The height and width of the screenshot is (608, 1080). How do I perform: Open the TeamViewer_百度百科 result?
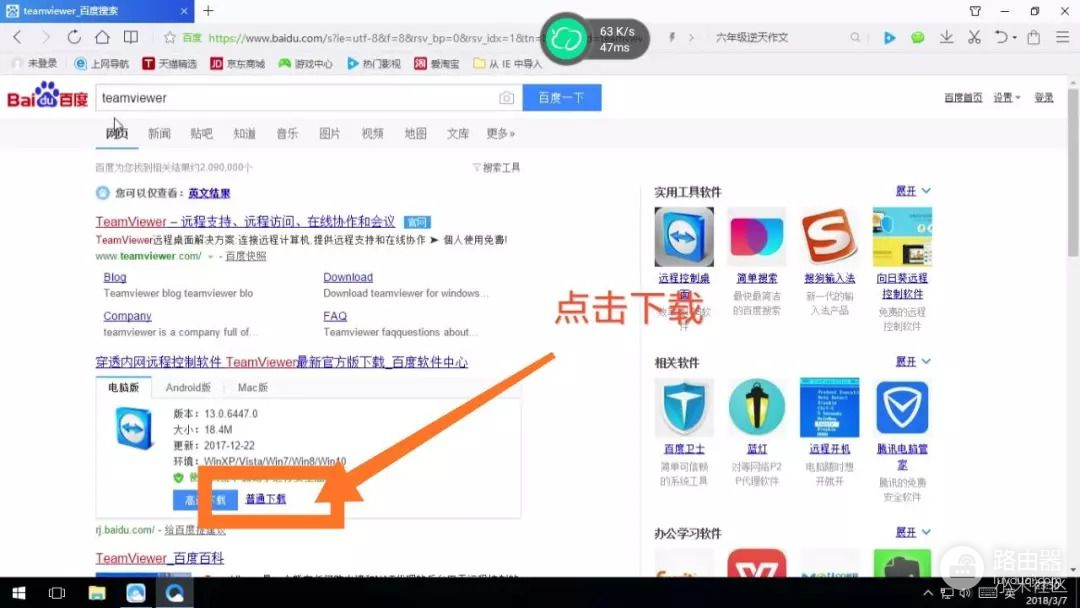(x=160, y=558)
